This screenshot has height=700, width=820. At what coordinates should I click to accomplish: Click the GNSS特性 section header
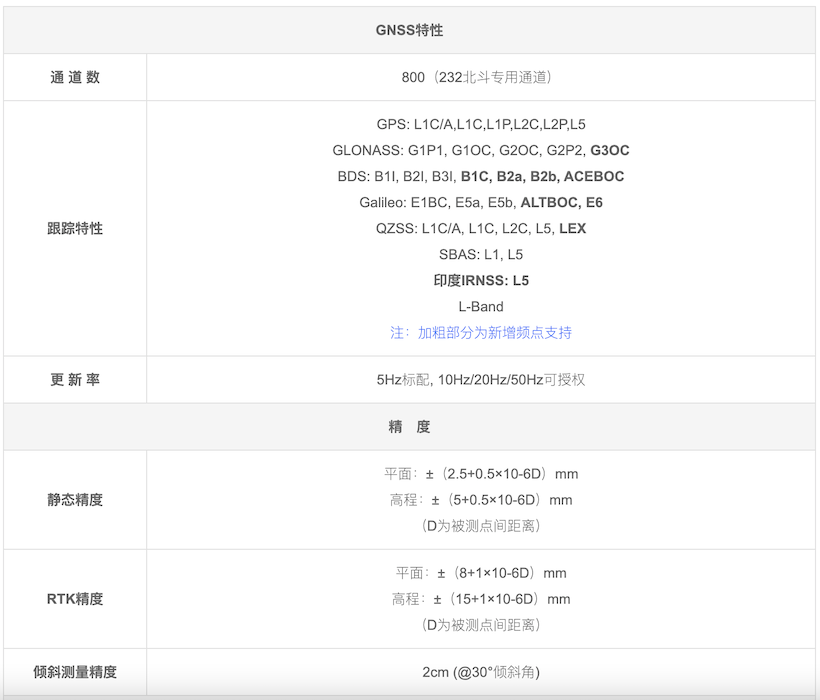(409, 30)
